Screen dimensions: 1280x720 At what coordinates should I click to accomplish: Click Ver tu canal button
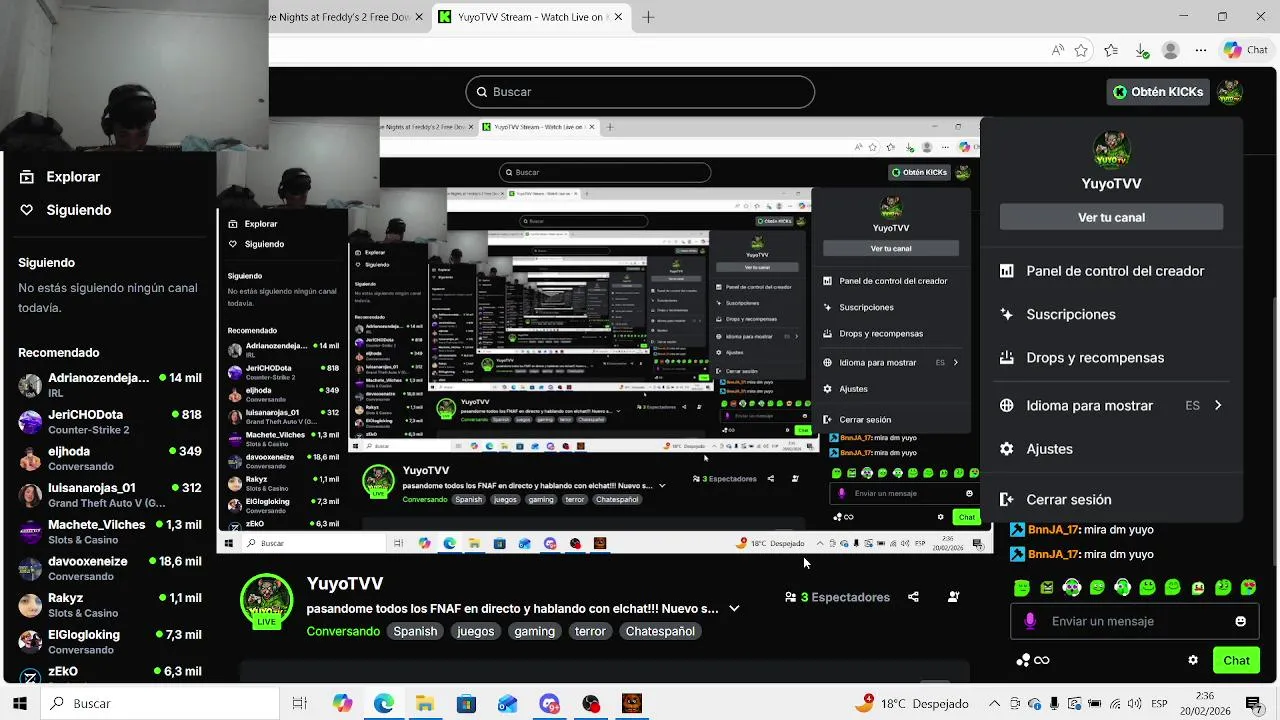tap(1111, 217)
